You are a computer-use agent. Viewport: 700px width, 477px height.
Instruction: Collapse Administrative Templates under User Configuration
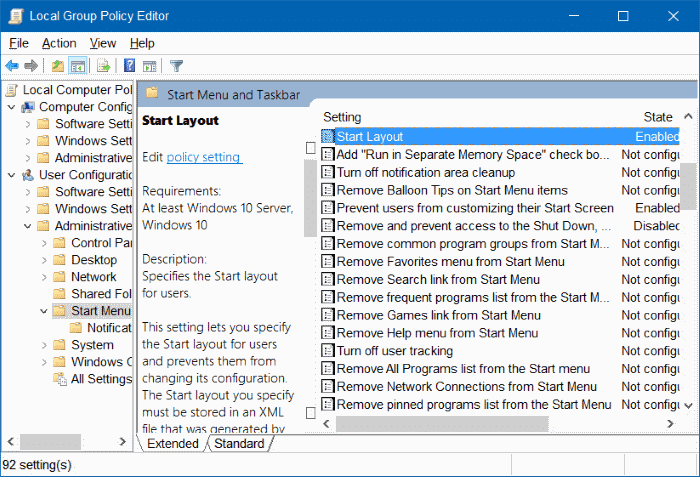28,226
